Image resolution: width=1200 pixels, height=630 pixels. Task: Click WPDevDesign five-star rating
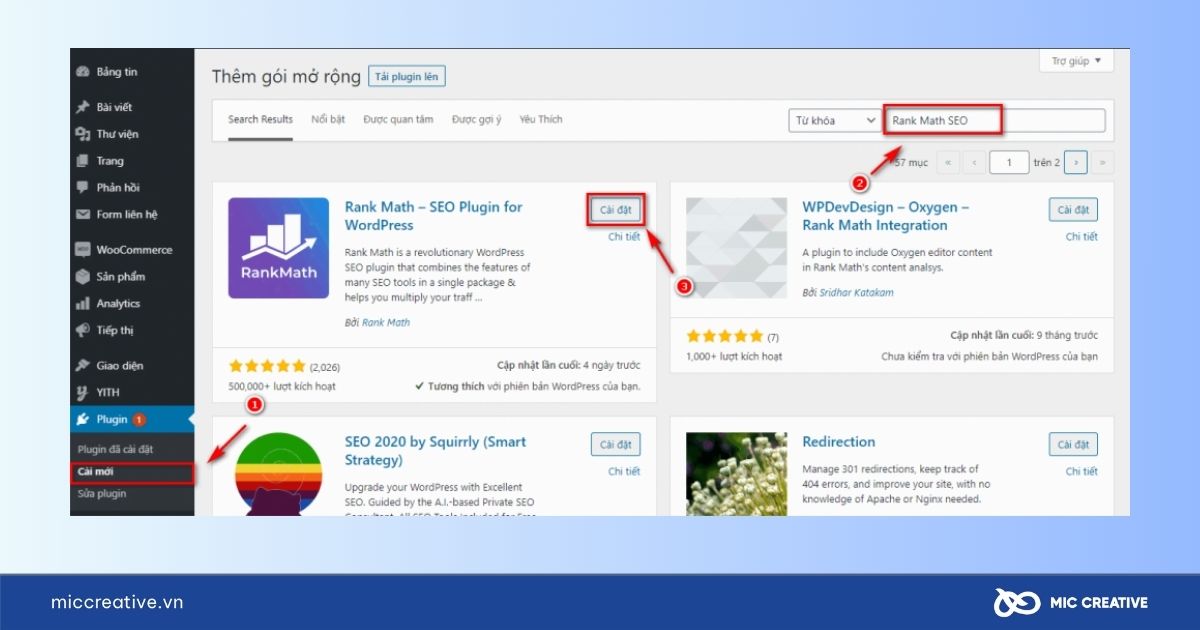pos(725,337)
